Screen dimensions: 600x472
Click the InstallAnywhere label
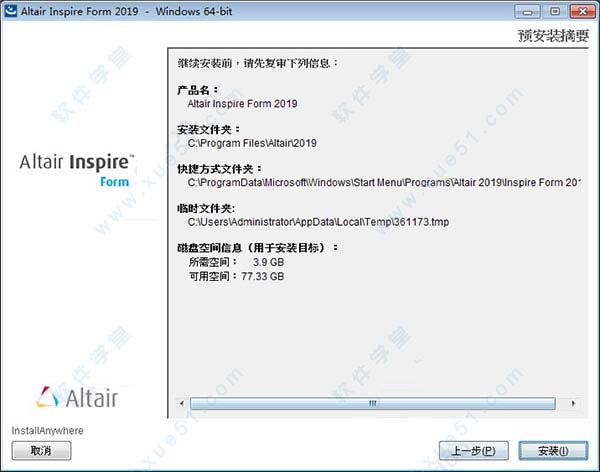pos(47,431)
